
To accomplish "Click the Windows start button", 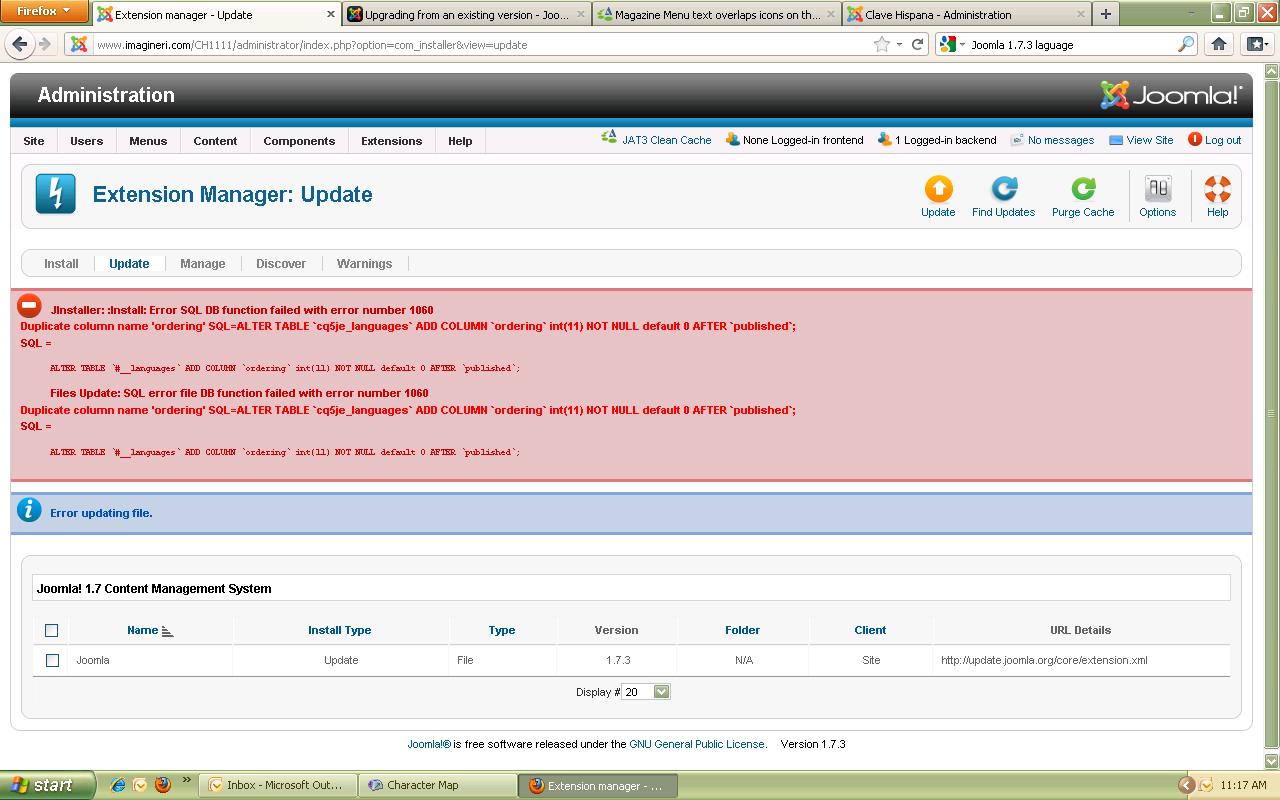I will coord(47,785).
